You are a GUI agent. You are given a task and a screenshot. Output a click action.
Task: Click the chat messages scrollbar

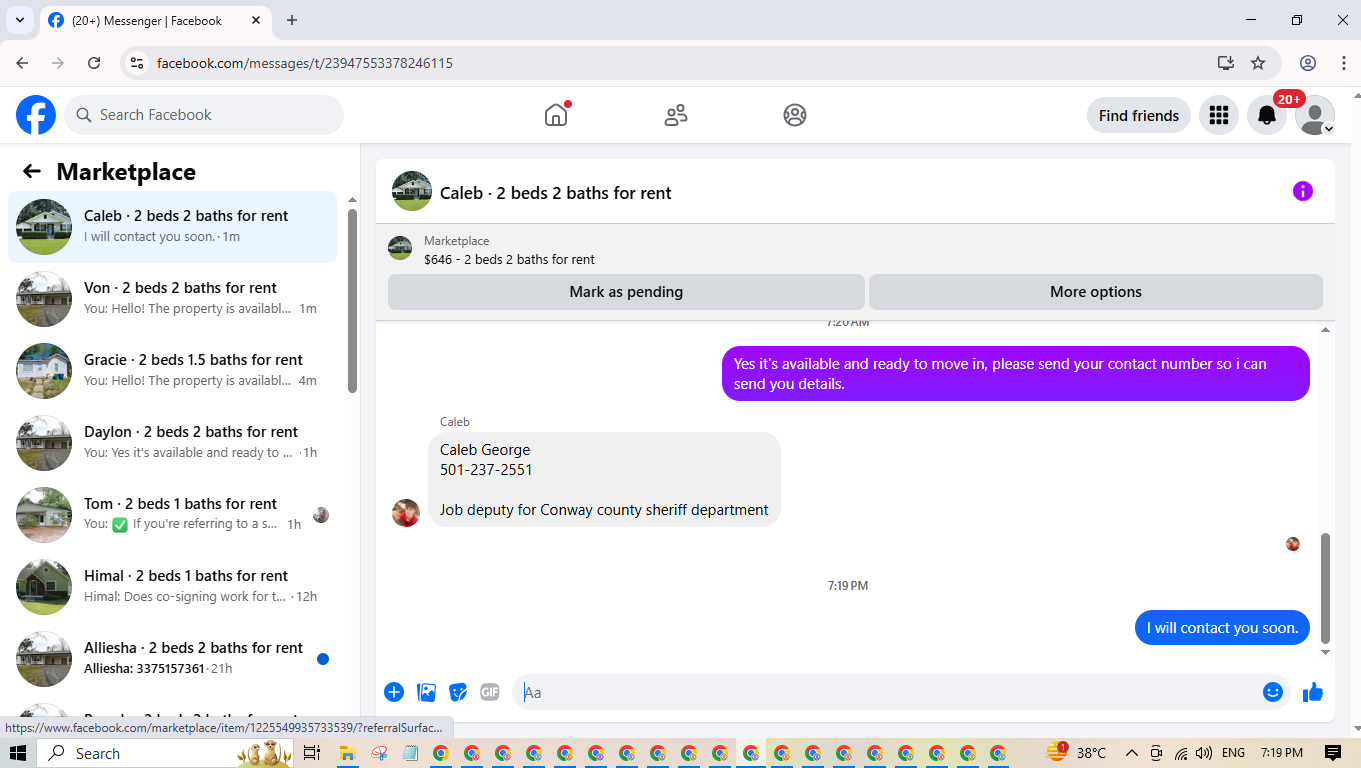1326,588
